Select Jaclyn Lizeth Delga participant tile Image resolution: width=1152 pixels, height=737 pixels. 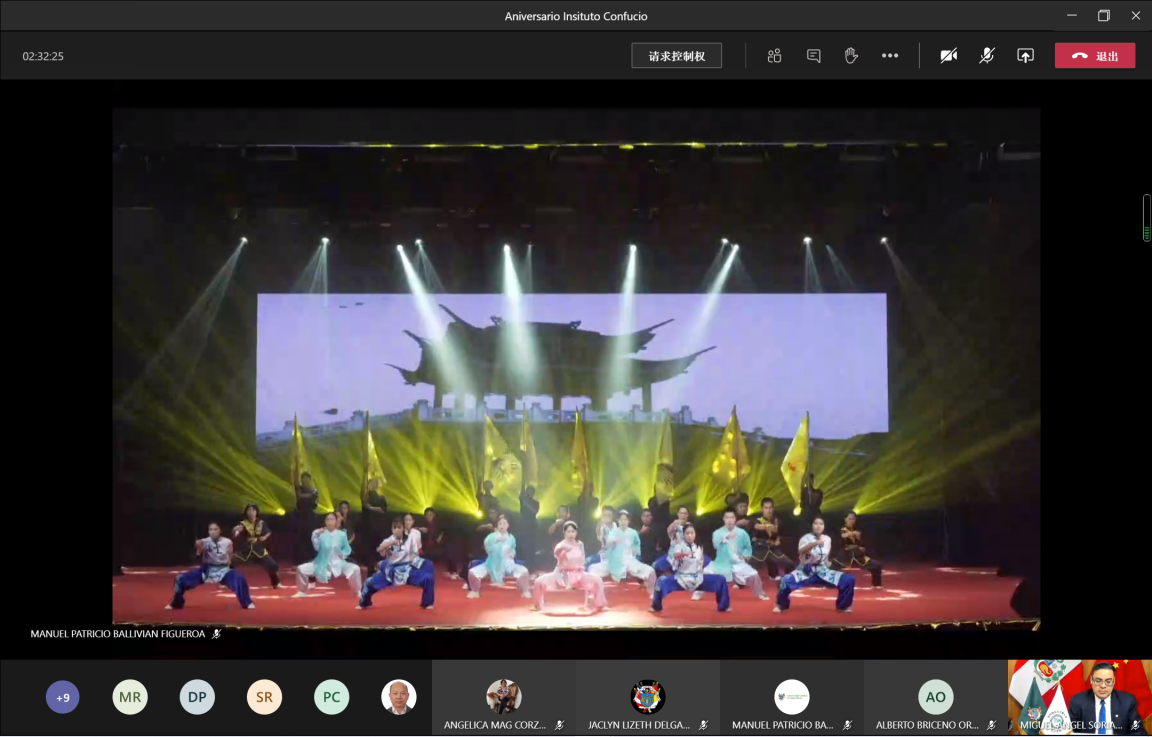pyautogui.click(x=648, y=697)
